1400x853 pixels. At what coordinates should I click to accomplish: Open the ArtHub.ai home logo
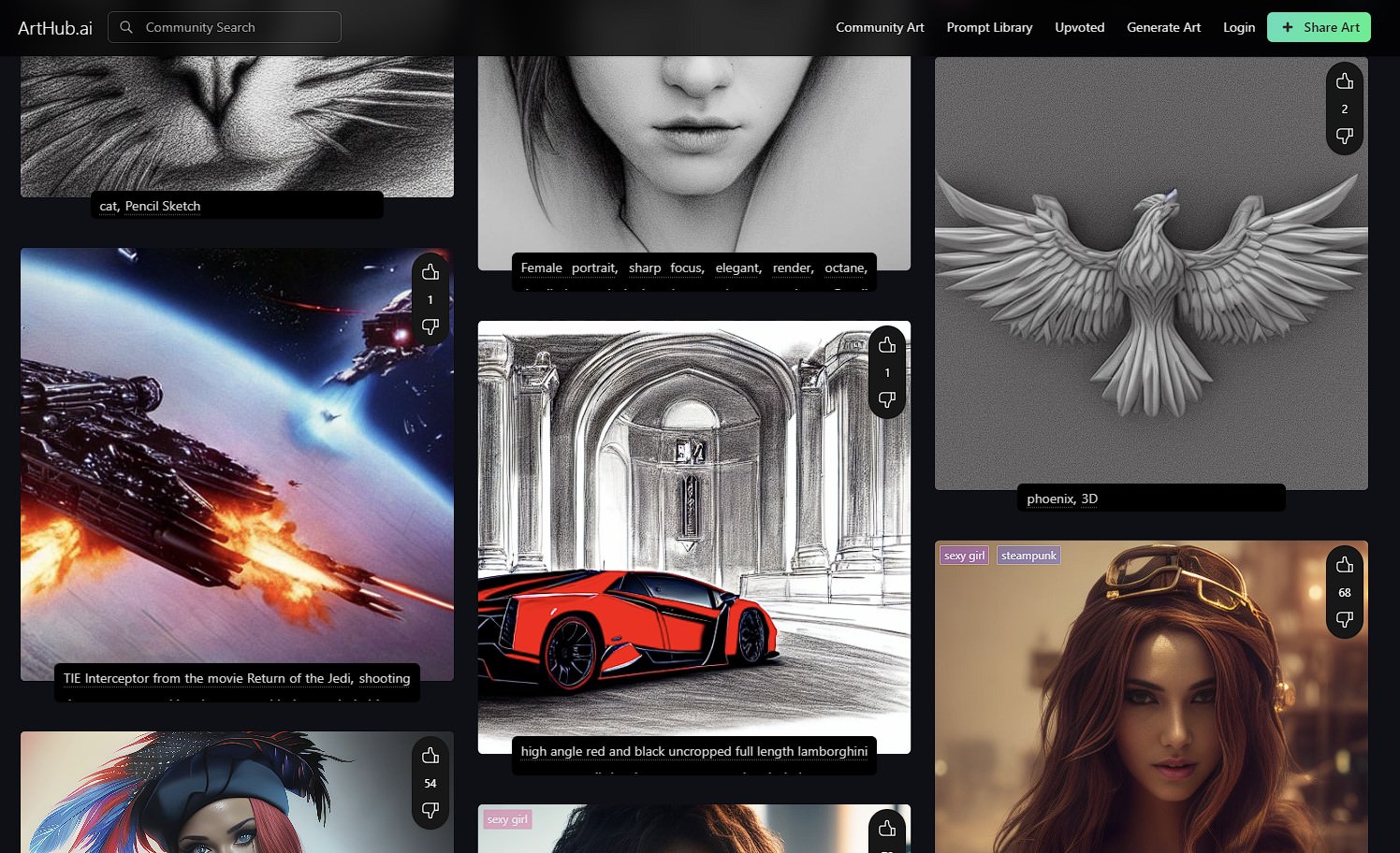(x=55, y=28)
